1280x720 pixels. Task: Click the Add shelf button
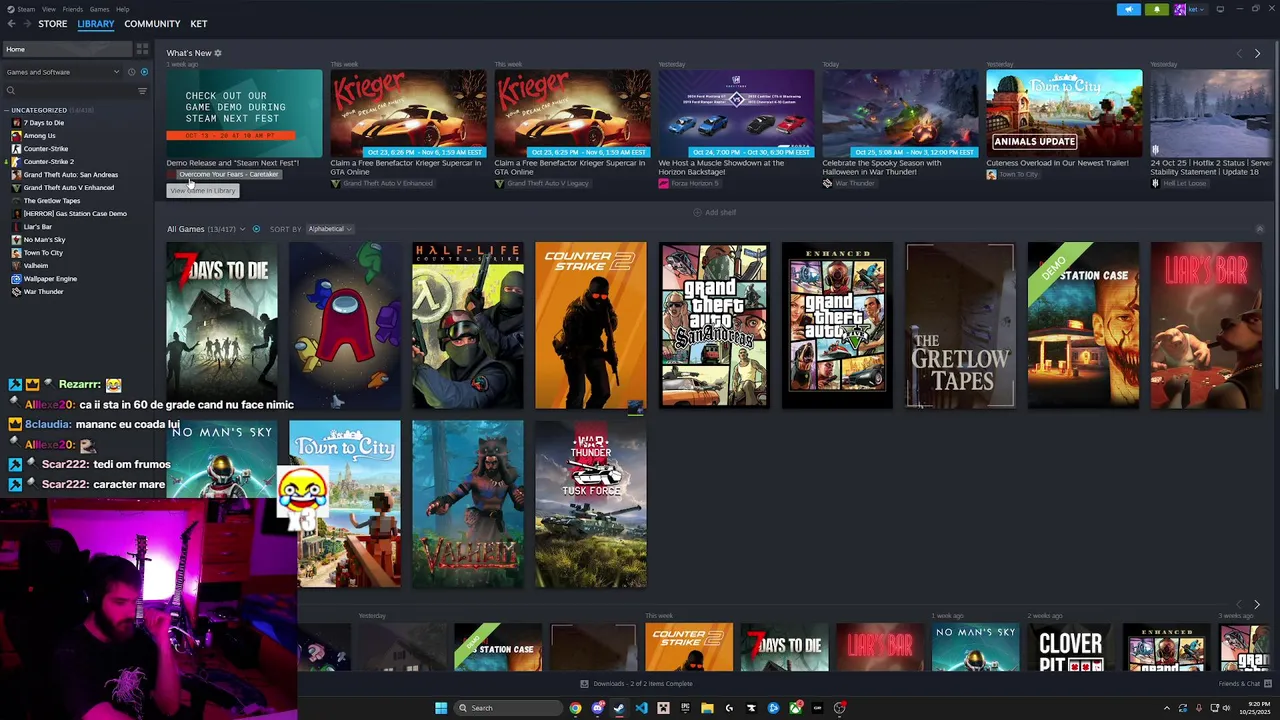(715, 212)
